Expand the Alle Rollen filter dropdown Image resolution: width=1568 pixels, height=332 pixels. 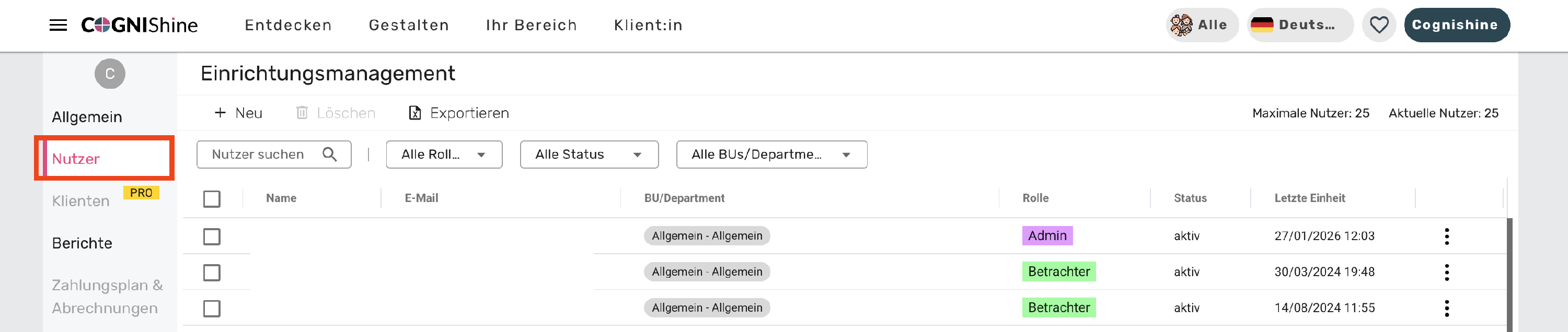click(444, 155)
